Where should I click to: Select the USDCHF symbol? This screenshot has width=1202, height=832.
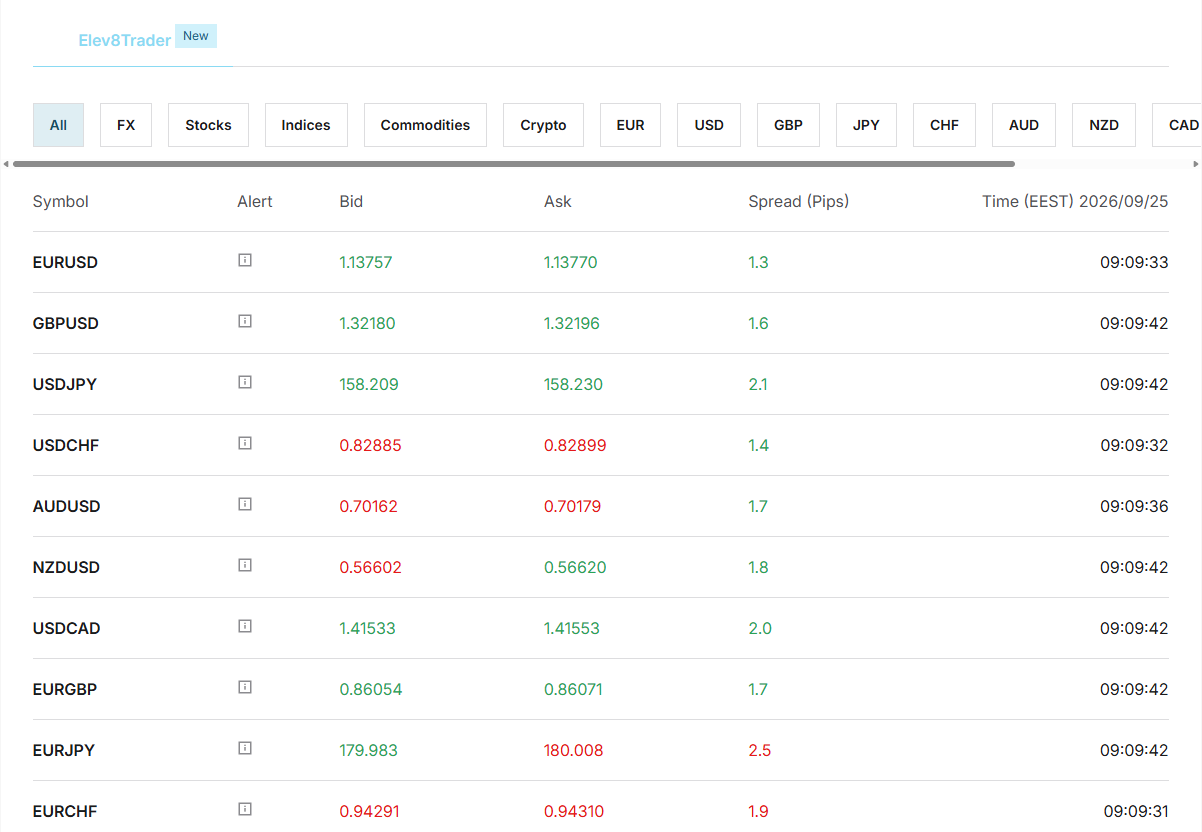click(66, 445)
